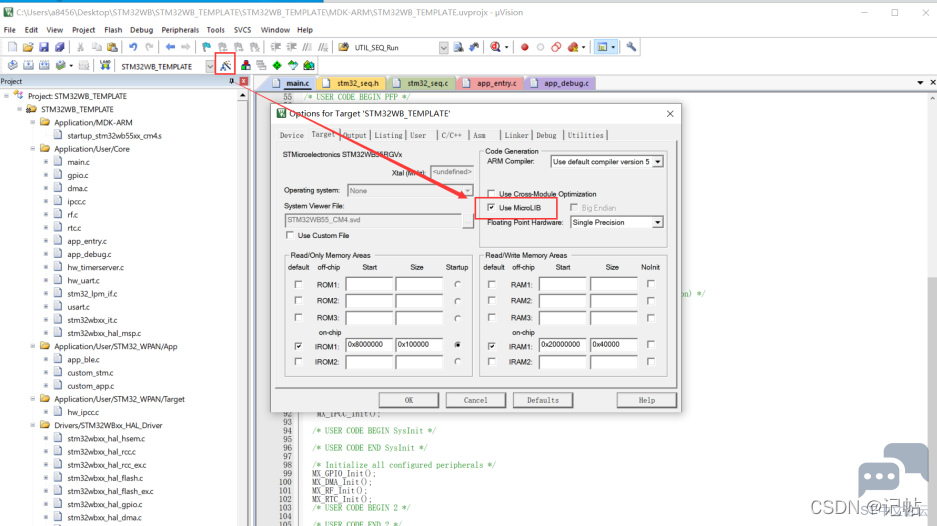Screen dimensions: 937x526
Task: Uncheck the Use MicroLIB checkbox
Action: [491, 207]
